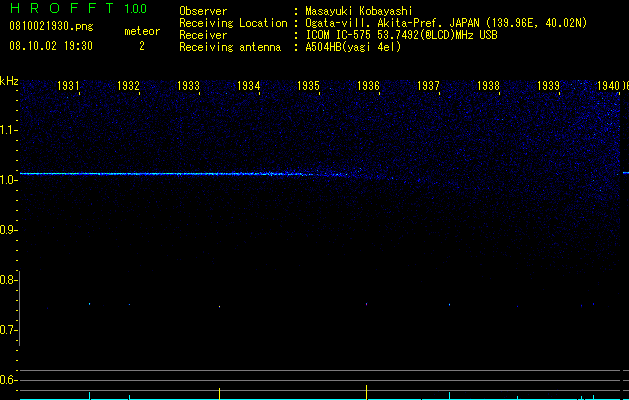Click the bright carrier signal line near 1933

tap(189, 174)
